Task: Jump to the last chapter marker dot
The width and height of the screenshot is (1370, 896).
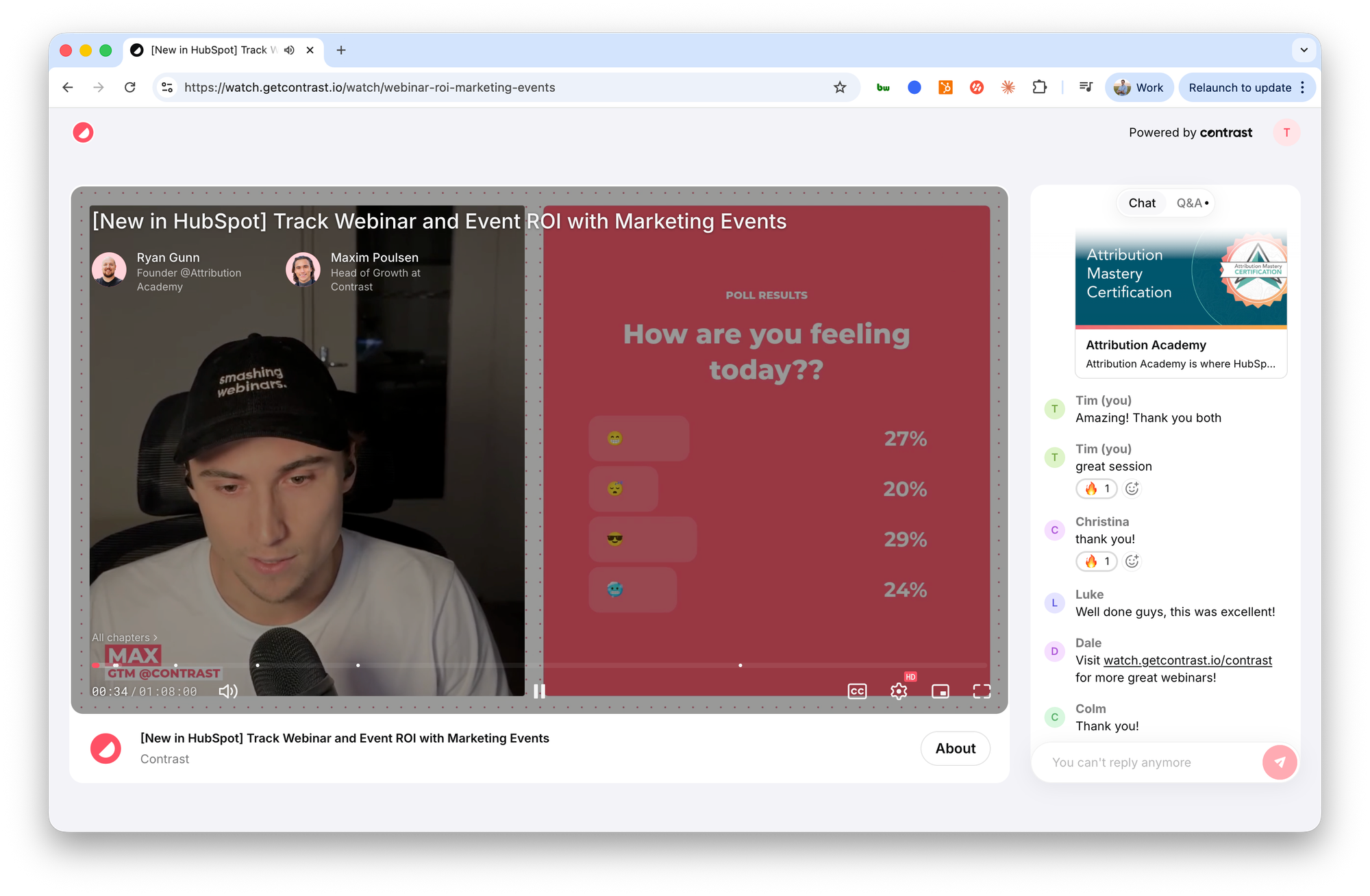Action: click(740, 665)
